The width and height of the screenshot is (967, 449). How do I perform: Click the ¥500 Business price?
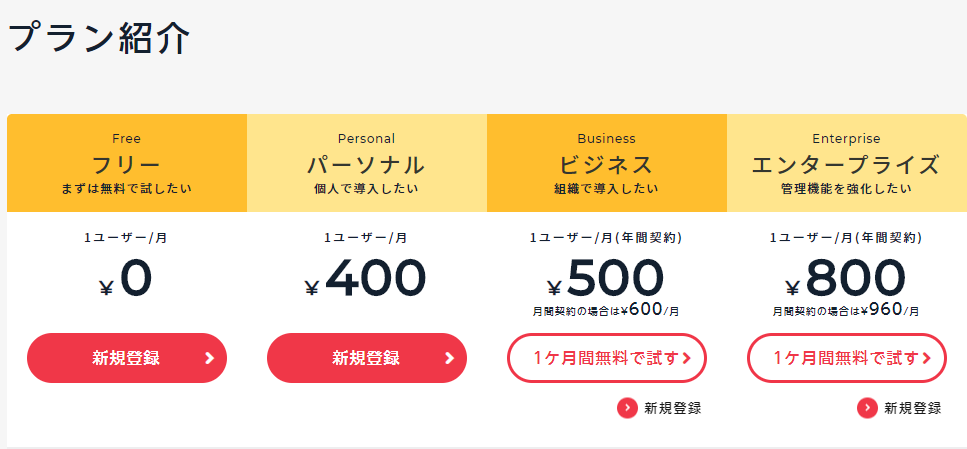[606, 279]
